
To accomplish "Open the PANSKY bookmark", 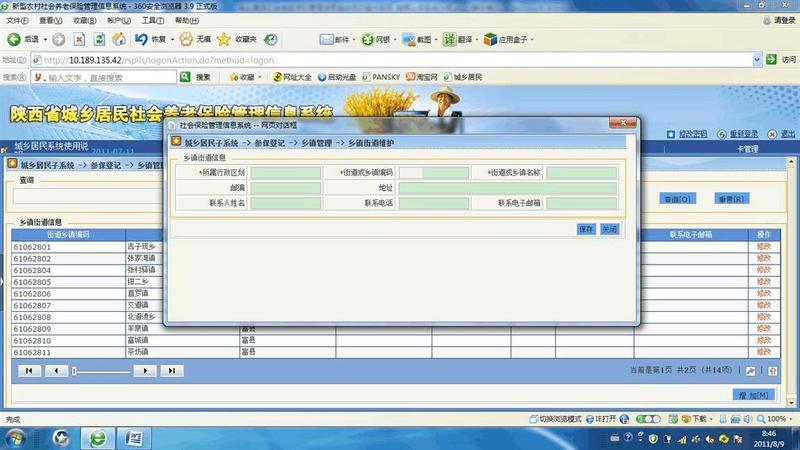I will [x=381, y=77].
